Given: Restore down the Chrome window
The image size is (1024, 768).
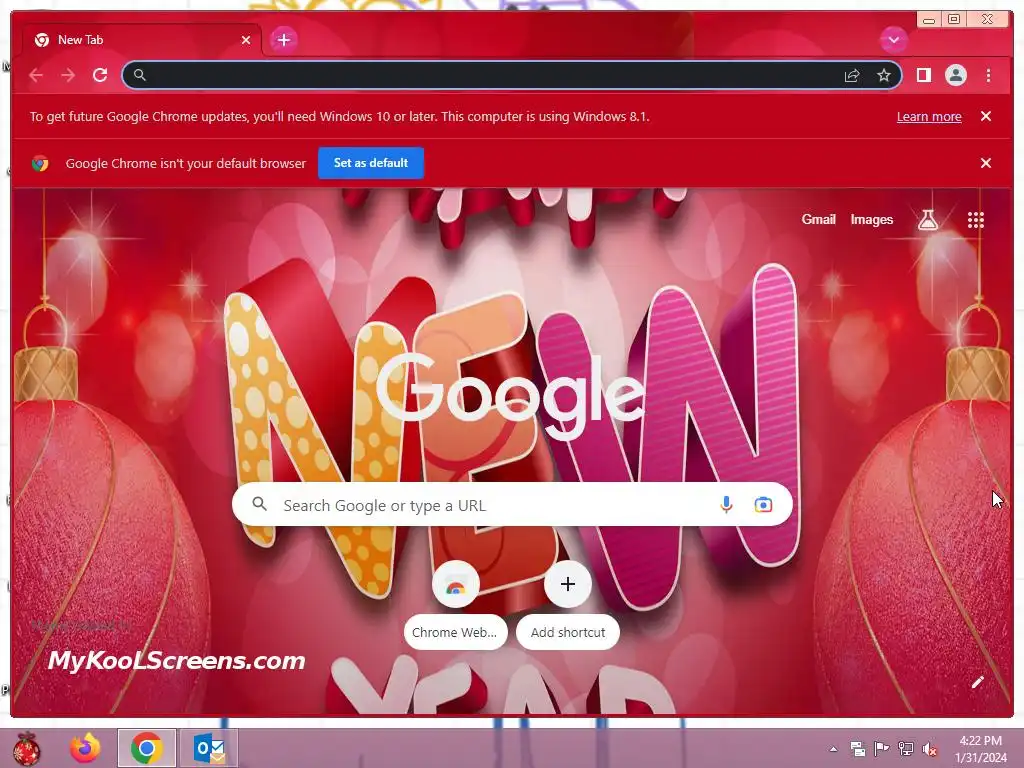Looking at the screenshot, I should (x=954, y=19).
